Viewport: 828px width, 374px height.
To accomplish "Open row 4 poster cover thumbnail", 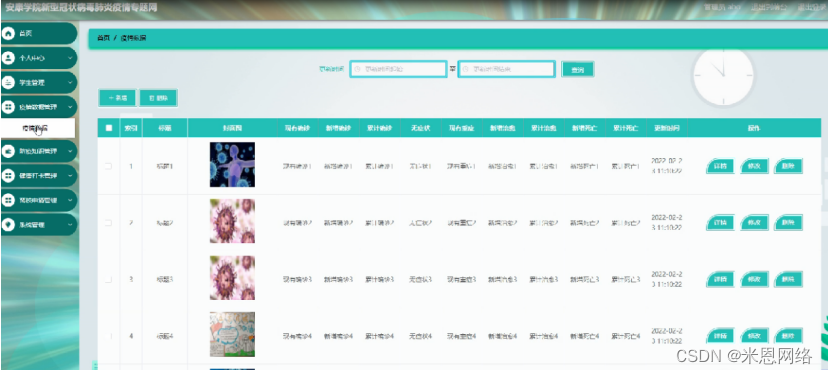I will tap(232, 334).
